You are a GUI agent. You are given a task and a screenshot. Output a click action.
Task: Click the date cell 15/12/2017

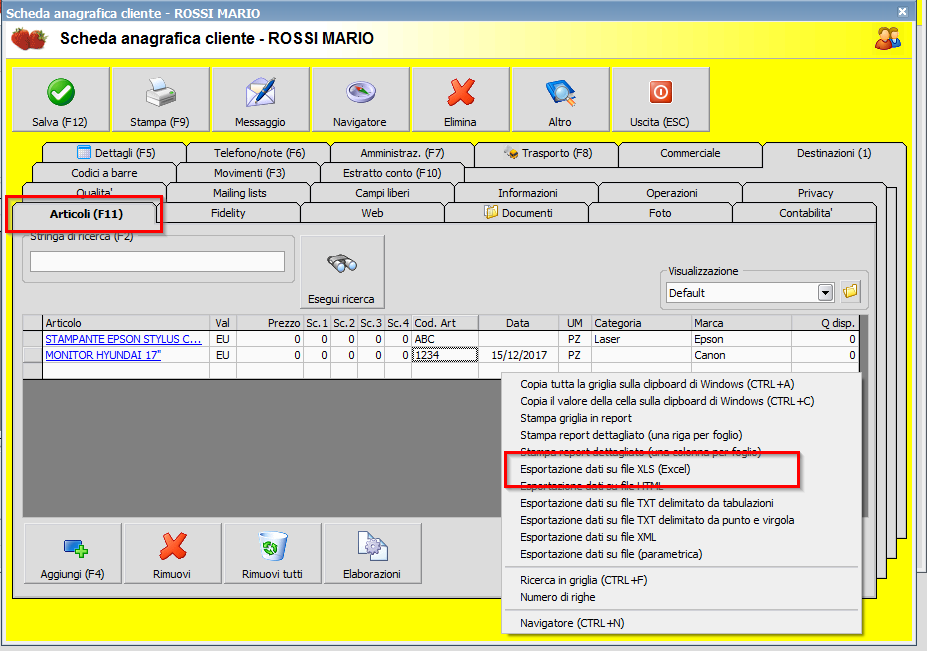pyautogui.click(x=518, y=355)
